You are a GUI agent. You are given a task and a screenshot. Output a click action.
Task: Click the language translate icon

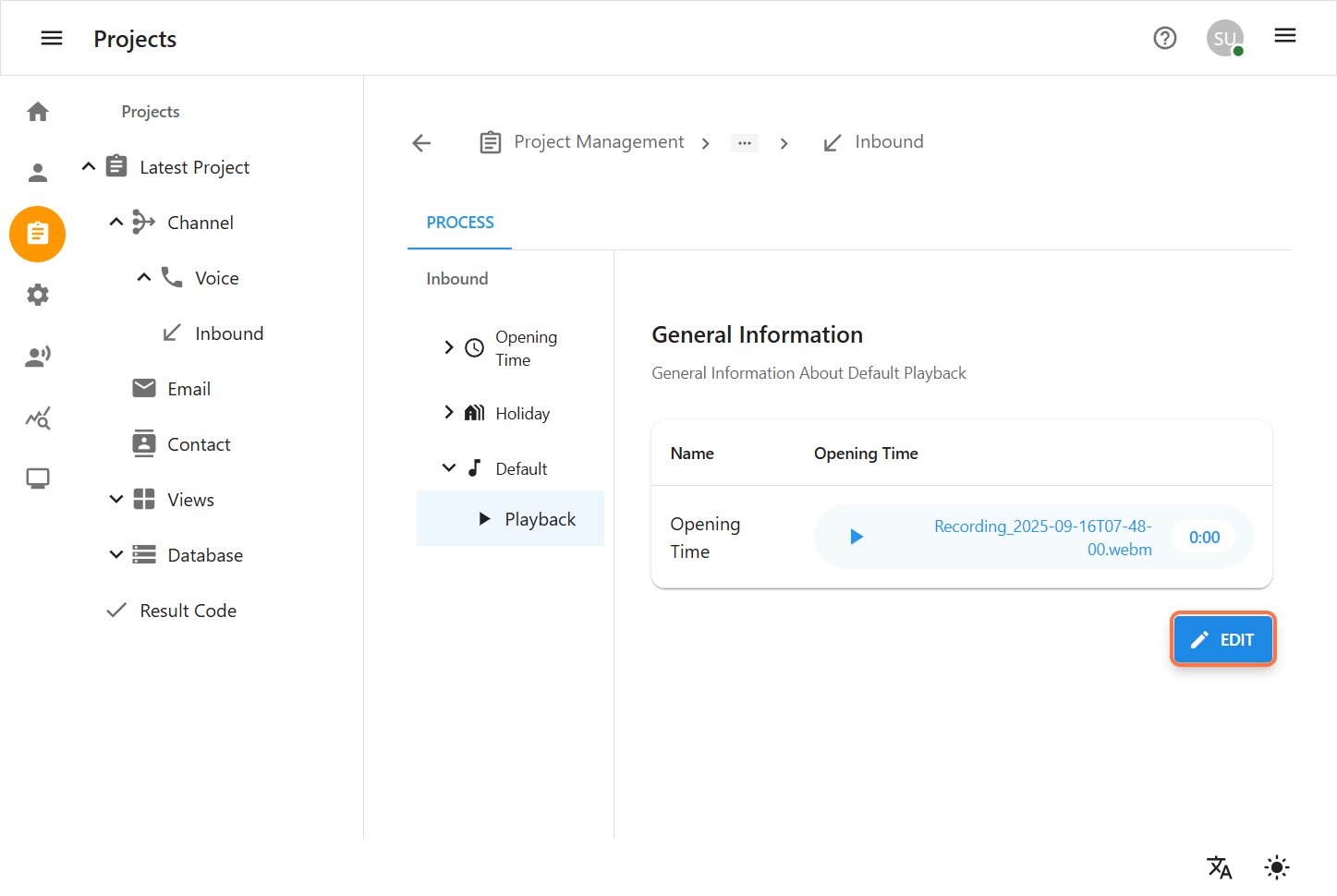click(x=1219, y=866)
